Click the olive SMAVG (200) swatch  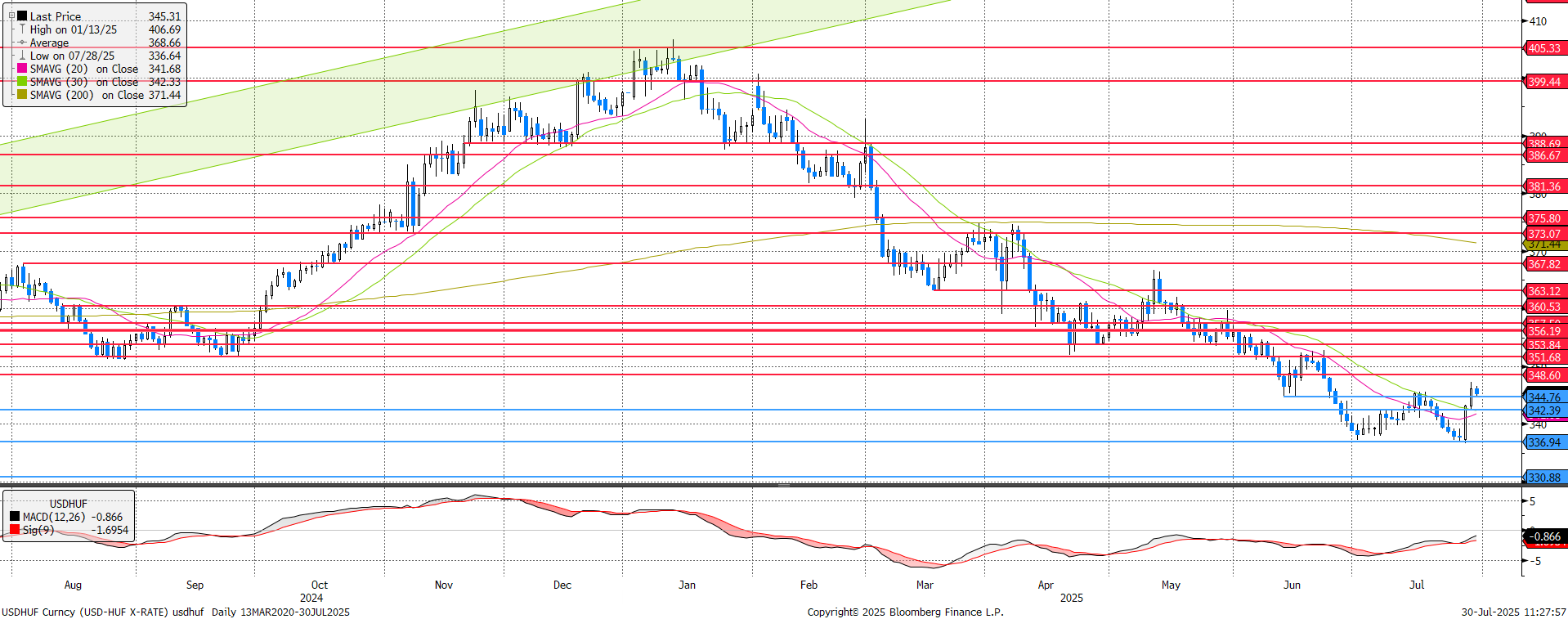pyautogui.click(x=22, y=95)
